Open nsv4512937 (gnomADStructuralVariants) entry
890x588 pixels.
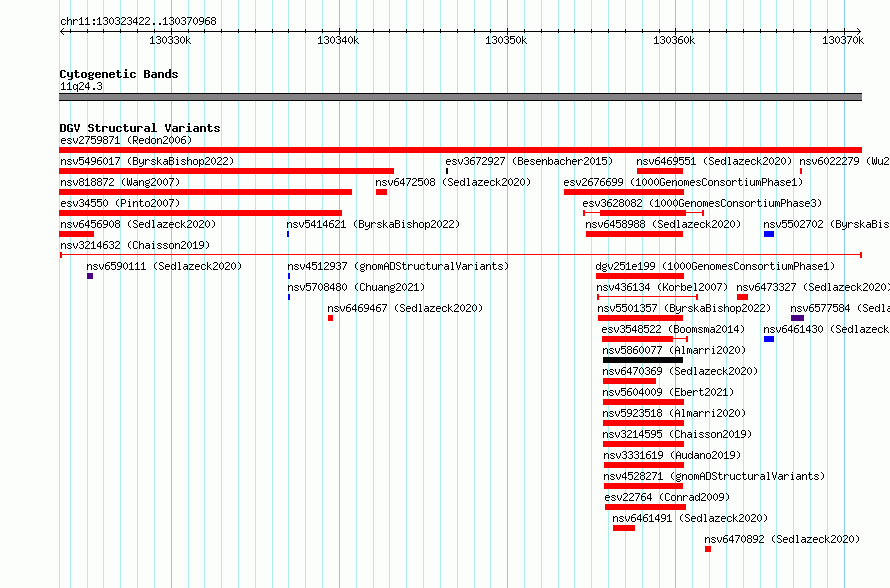(x=398, y=266)
